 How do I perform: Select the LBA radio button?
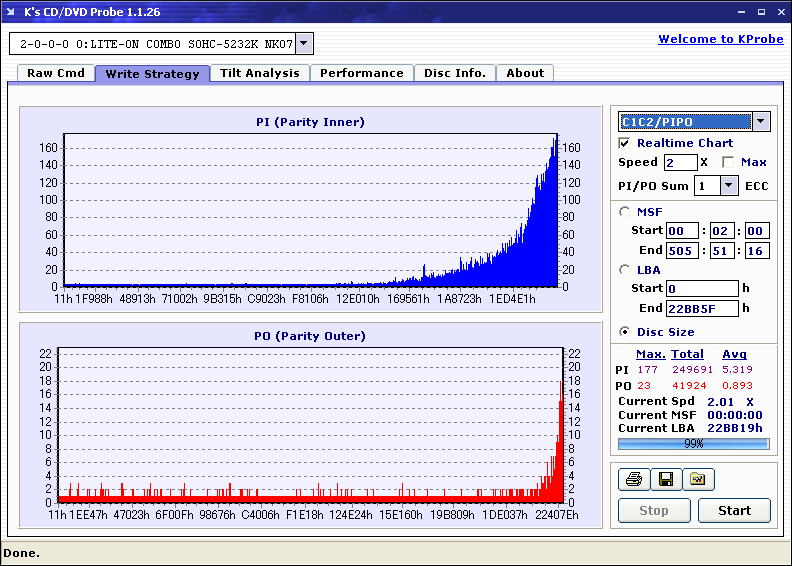click(625, 270)
